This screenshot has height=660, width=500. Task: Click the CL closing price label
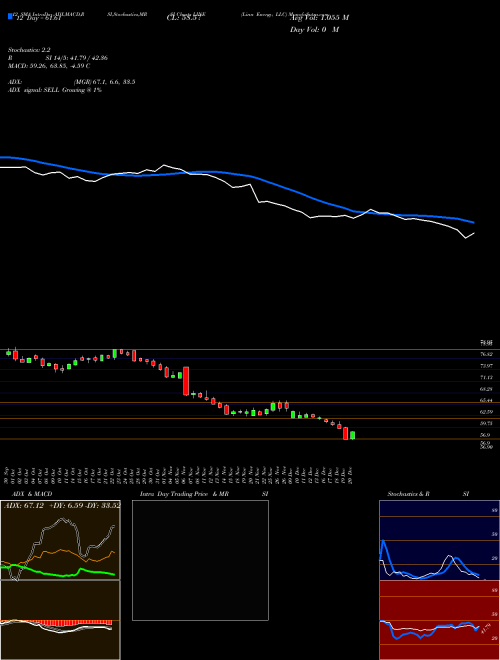184,18
